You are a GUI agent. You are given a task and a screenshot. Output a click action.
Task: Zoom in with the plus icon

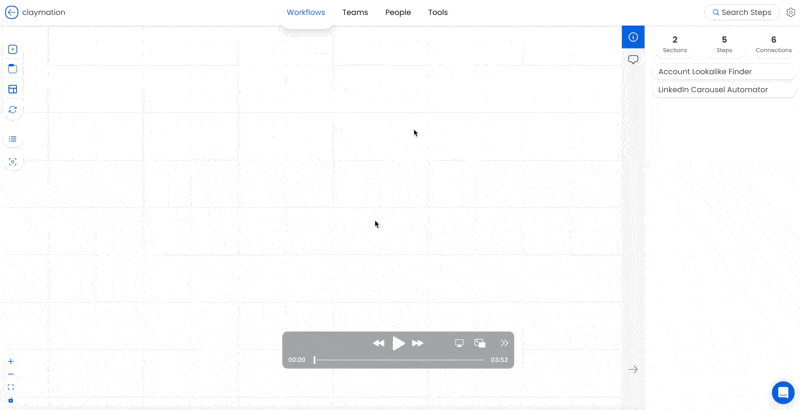[x=11, y=362]
